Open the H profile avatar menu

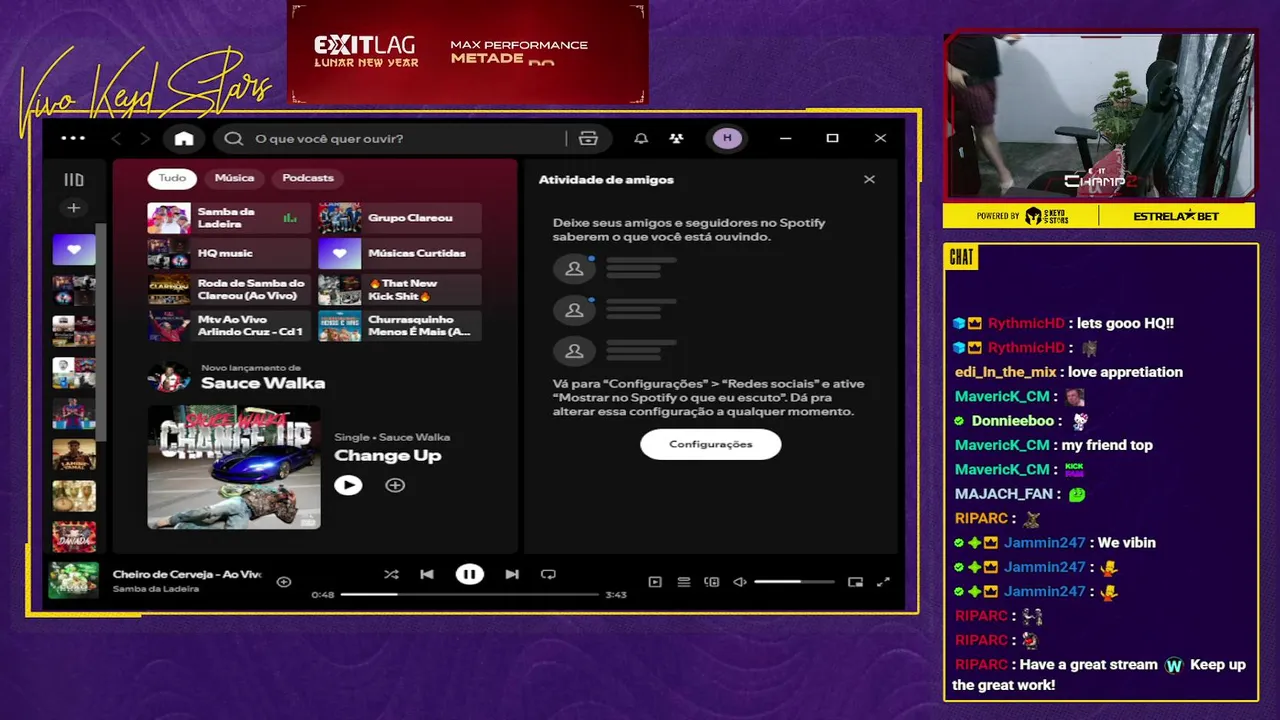[x=727, y=138]
